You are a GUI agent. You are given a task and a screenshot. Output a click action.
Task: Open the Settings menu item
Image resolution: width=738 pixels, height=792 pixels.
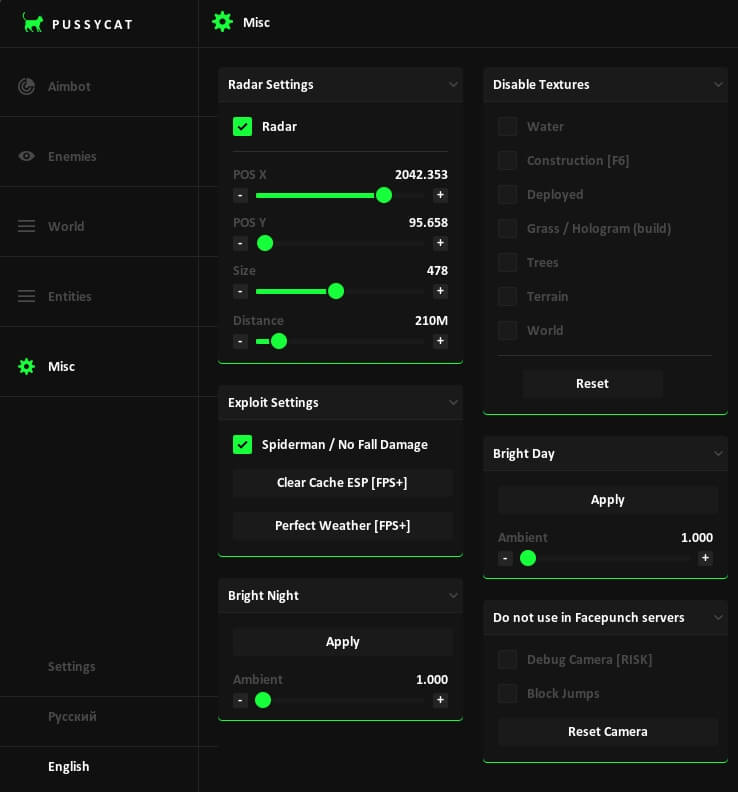point(72,667)
